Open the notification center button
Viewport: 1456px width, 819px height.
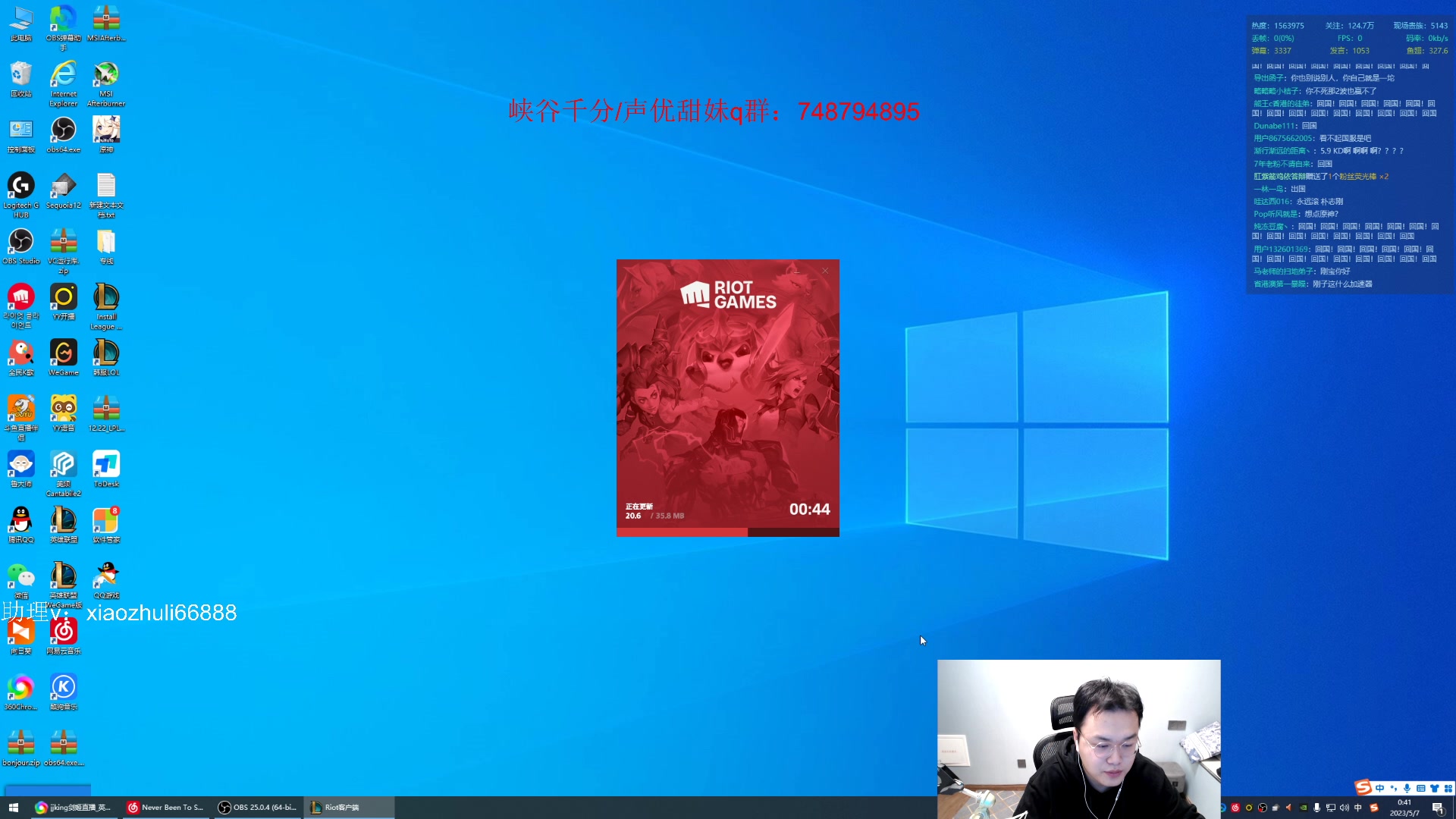coord(1438,808)
